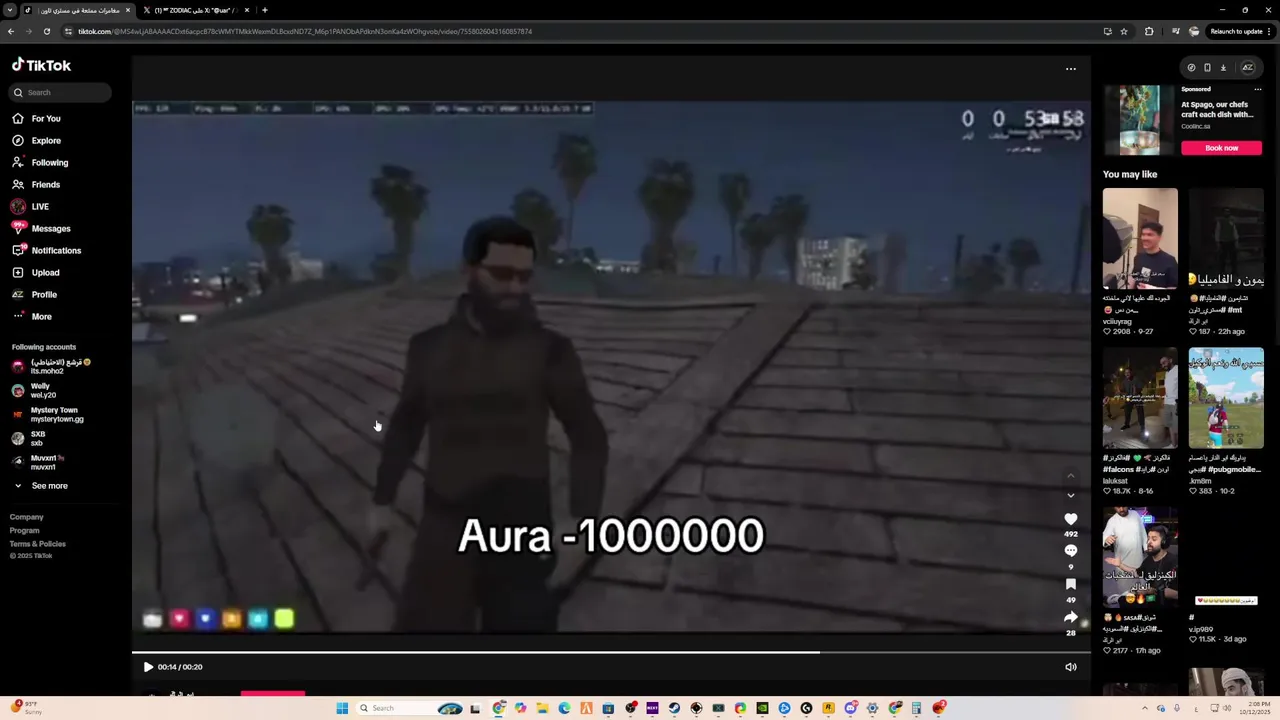Close the TikTok browser tab
1280x720 pixels.
pos(128,10)
